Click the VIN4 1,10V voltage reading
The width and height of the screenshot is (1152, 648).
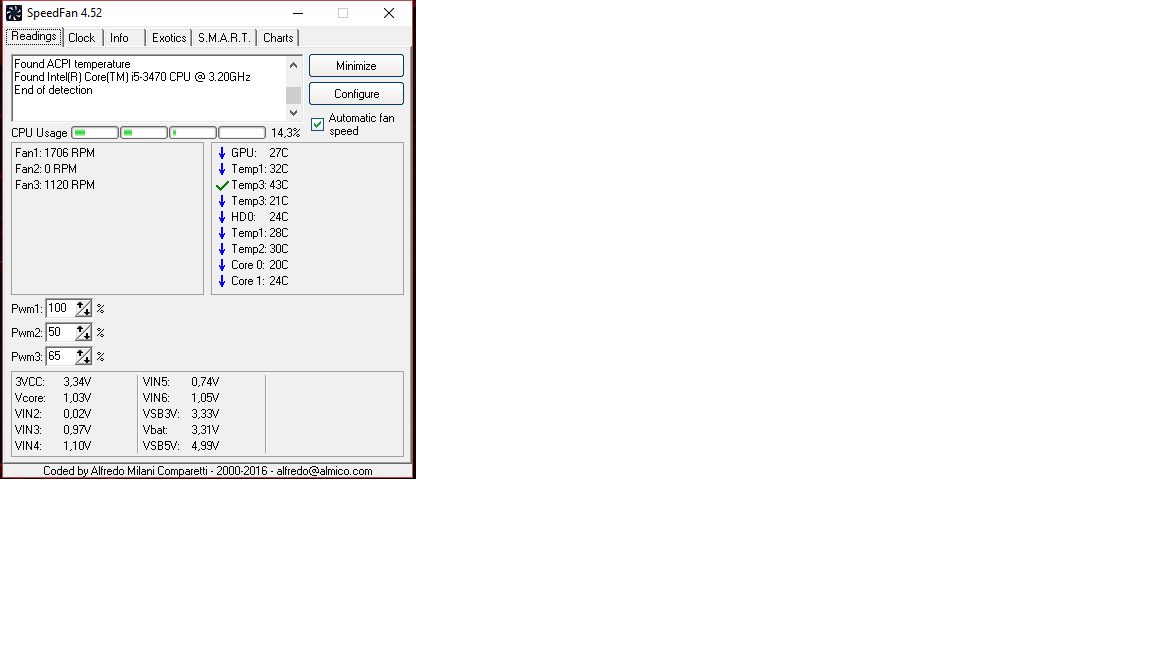click(x=53, y=446)
